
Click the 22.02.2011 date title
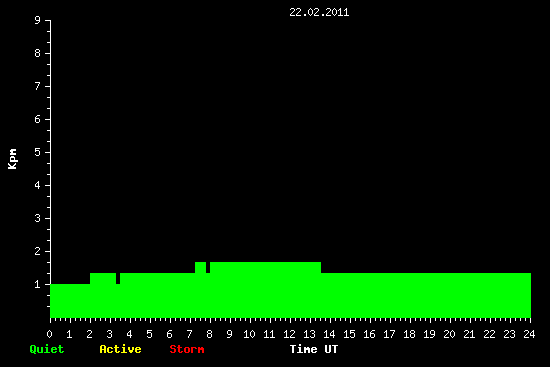[319, 12]
